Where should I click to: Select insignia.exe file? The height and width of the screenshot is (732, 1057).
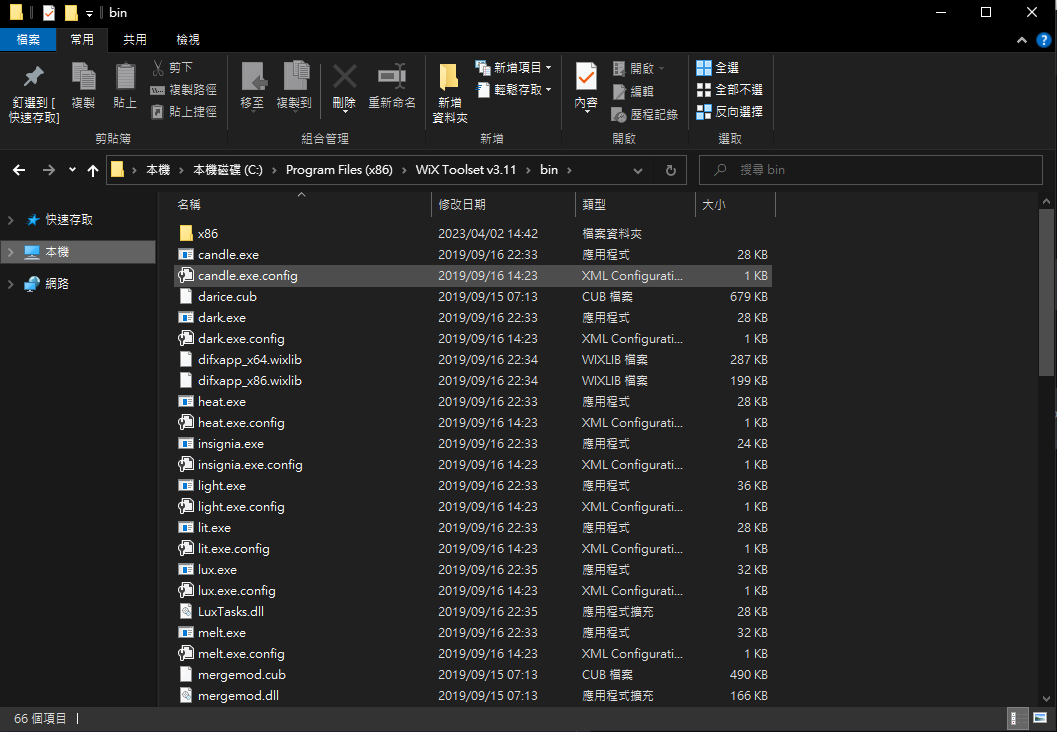(472, 444)
